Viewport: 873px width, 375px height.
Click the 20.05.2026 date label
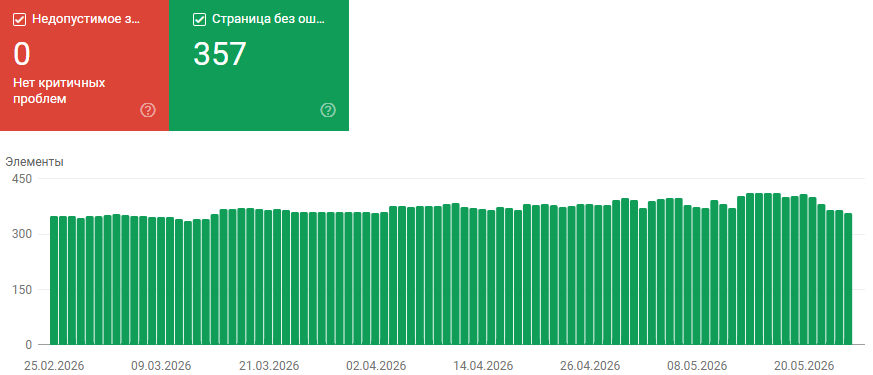(805, 366)
